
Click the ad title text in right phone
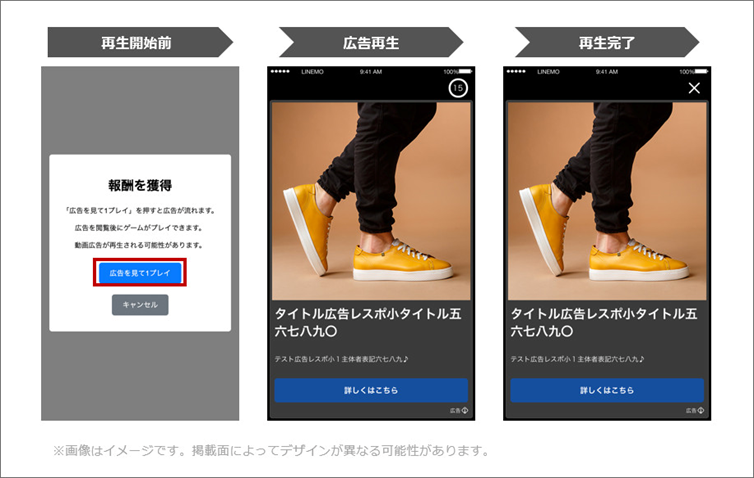[x=604, y=322]
